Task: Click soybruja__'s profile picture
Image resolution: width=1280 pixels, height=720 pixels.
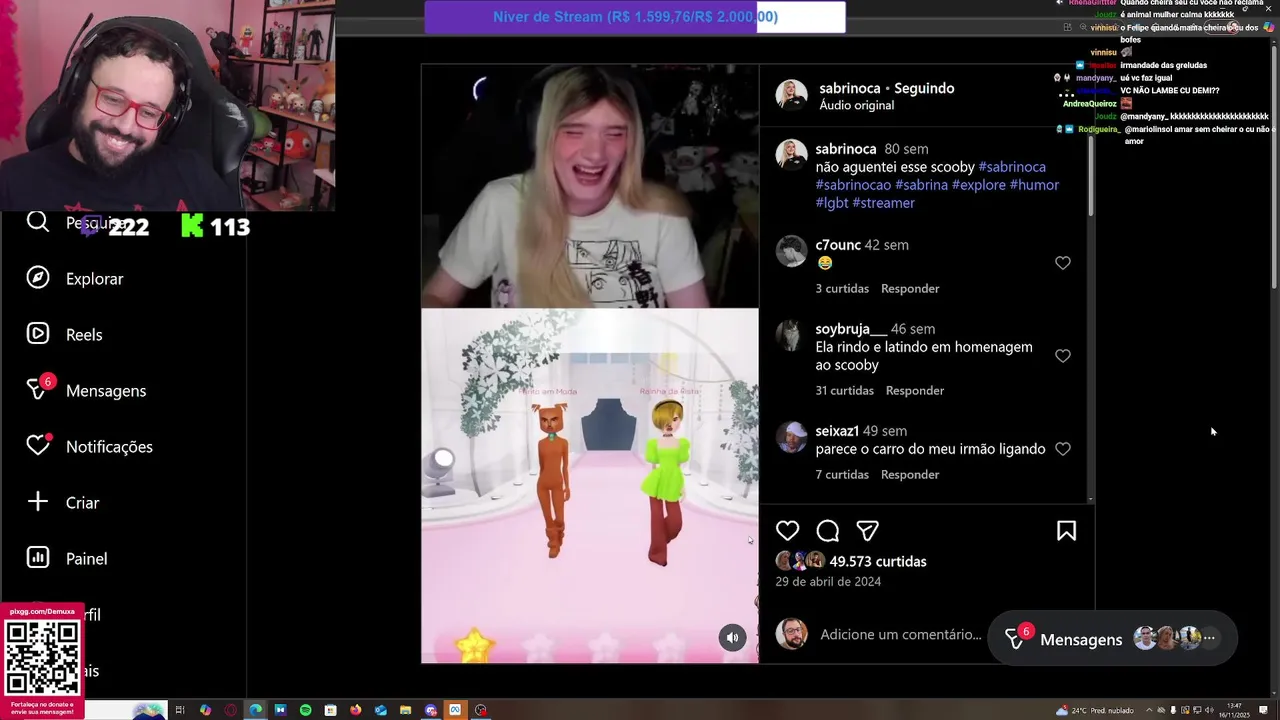Action: point(791,335)
